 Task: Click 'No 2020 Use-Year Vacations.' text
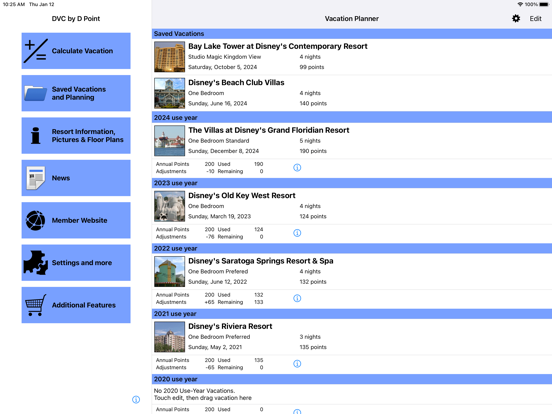194,391
